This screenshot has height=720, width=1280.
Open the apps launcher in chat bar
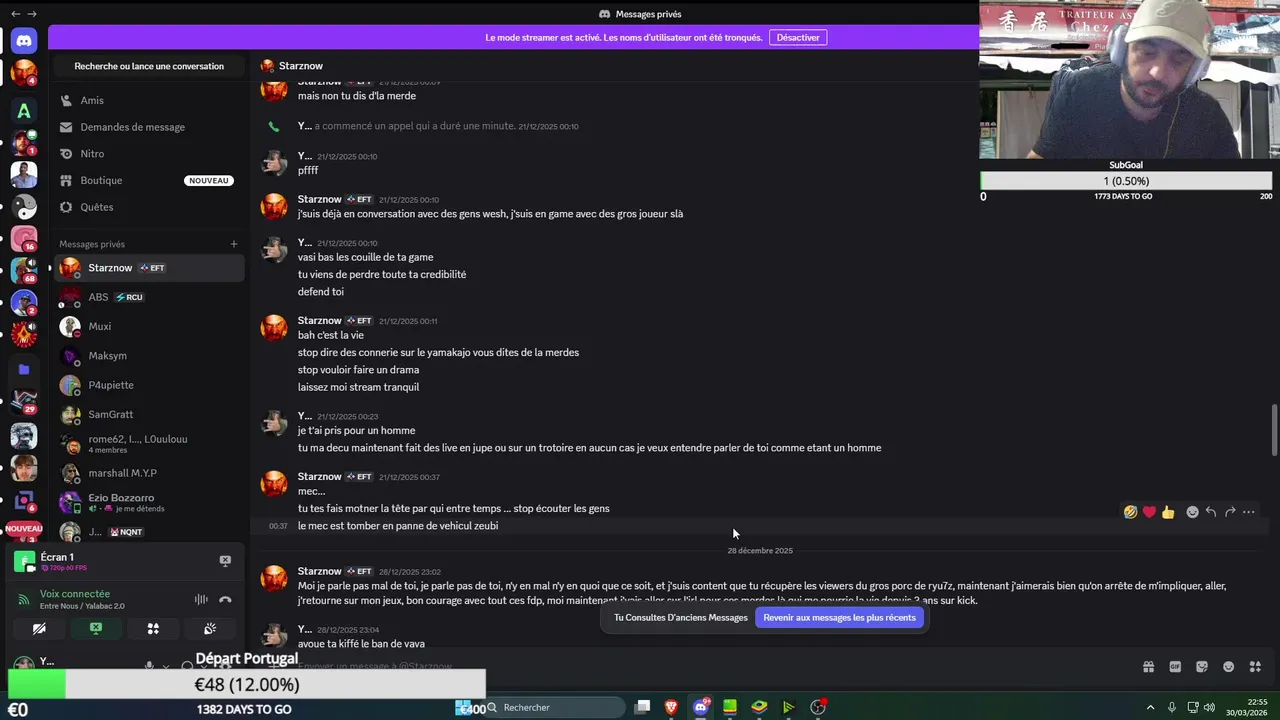tap(1256, 667)
